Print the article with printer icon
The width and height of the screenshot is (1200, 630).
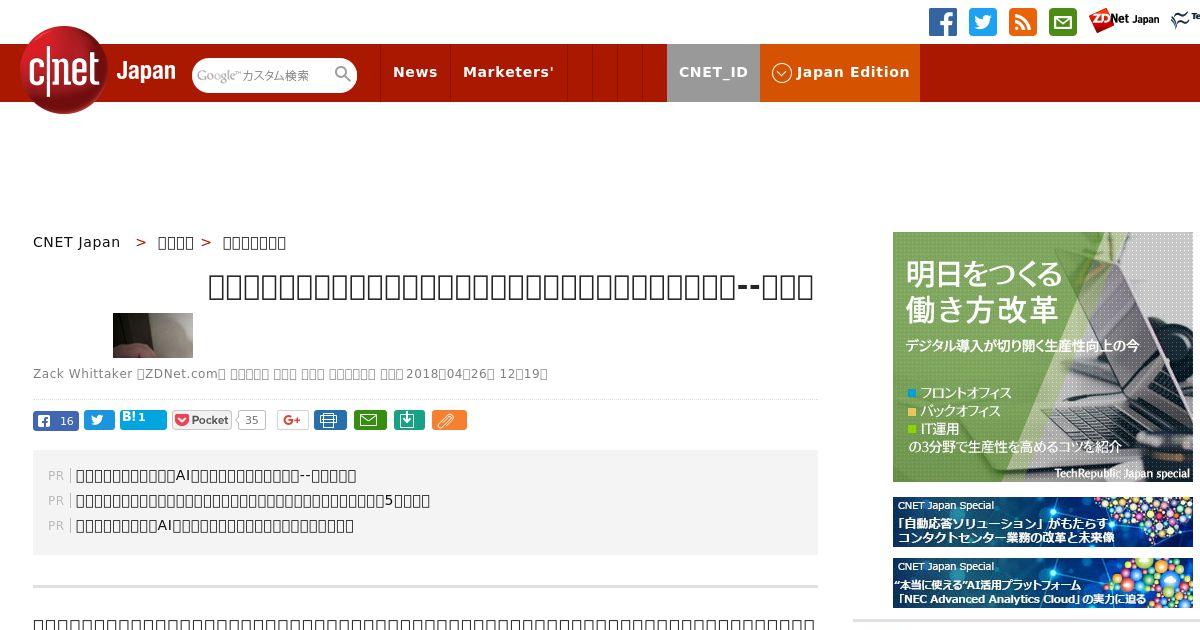pyautogui.click(x=330, y=420)
